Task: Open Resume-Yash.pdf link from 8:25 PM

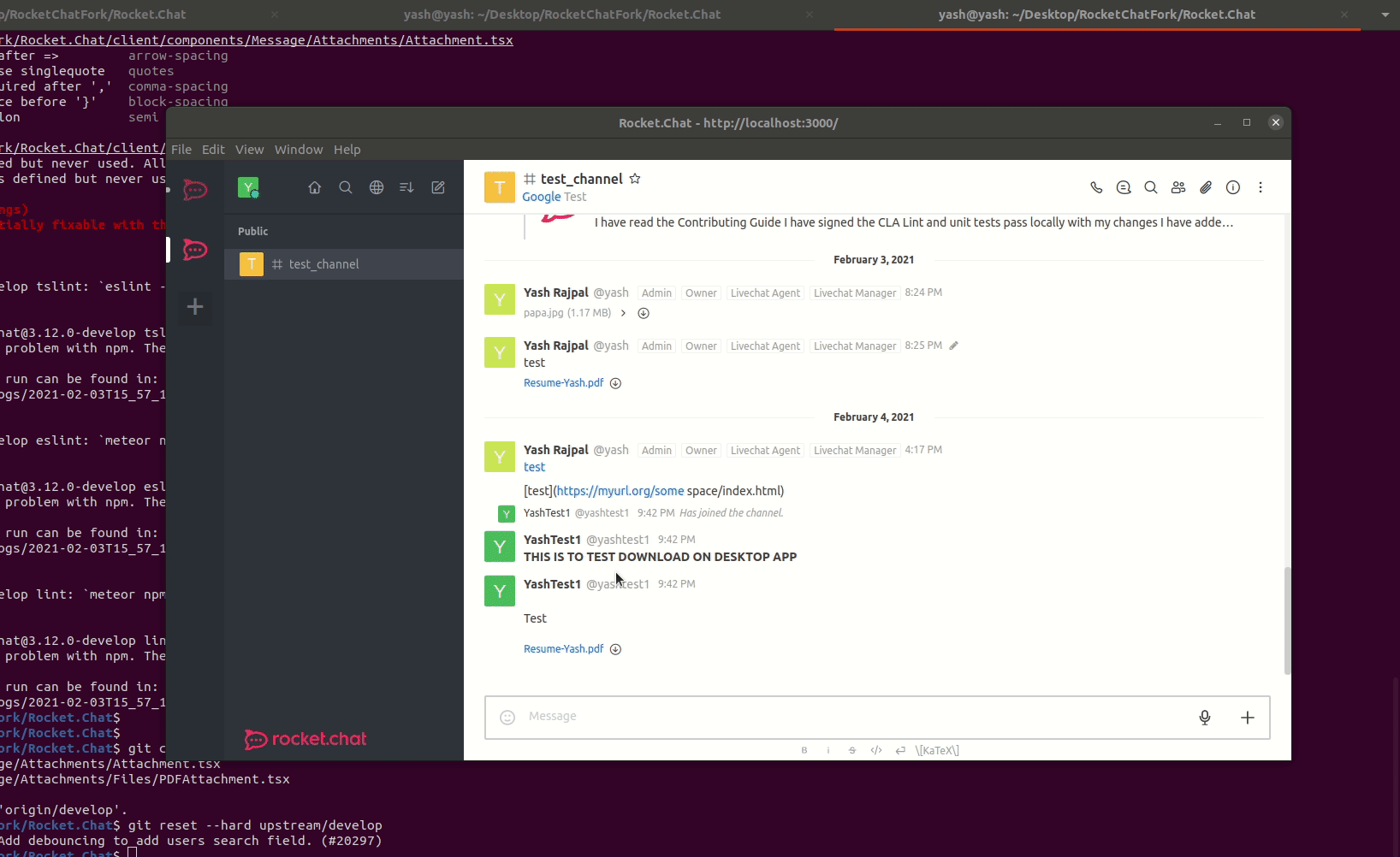Action: (563, 383)
